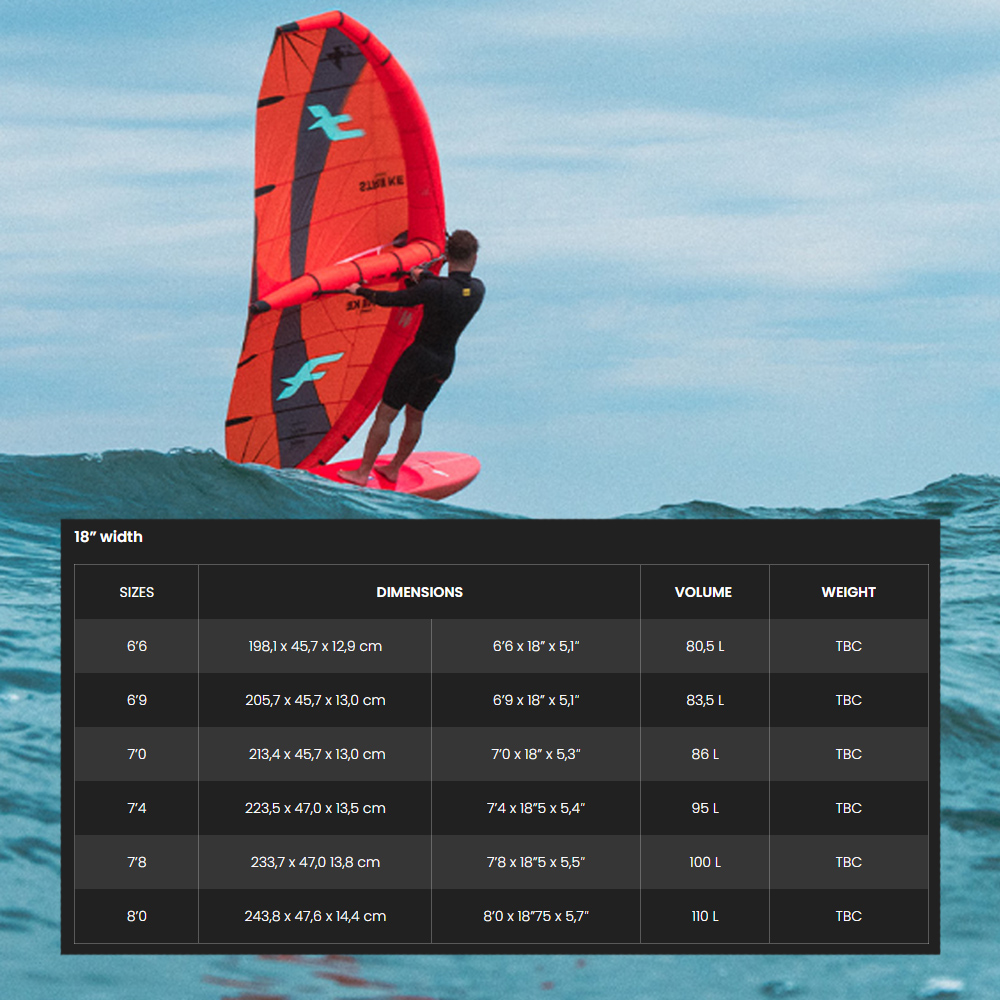Click the '243,8 x 47,6 x 14,4 cm' cell
The height and width of the screenshot is (1000, 1000).
(x=315, y=916)
